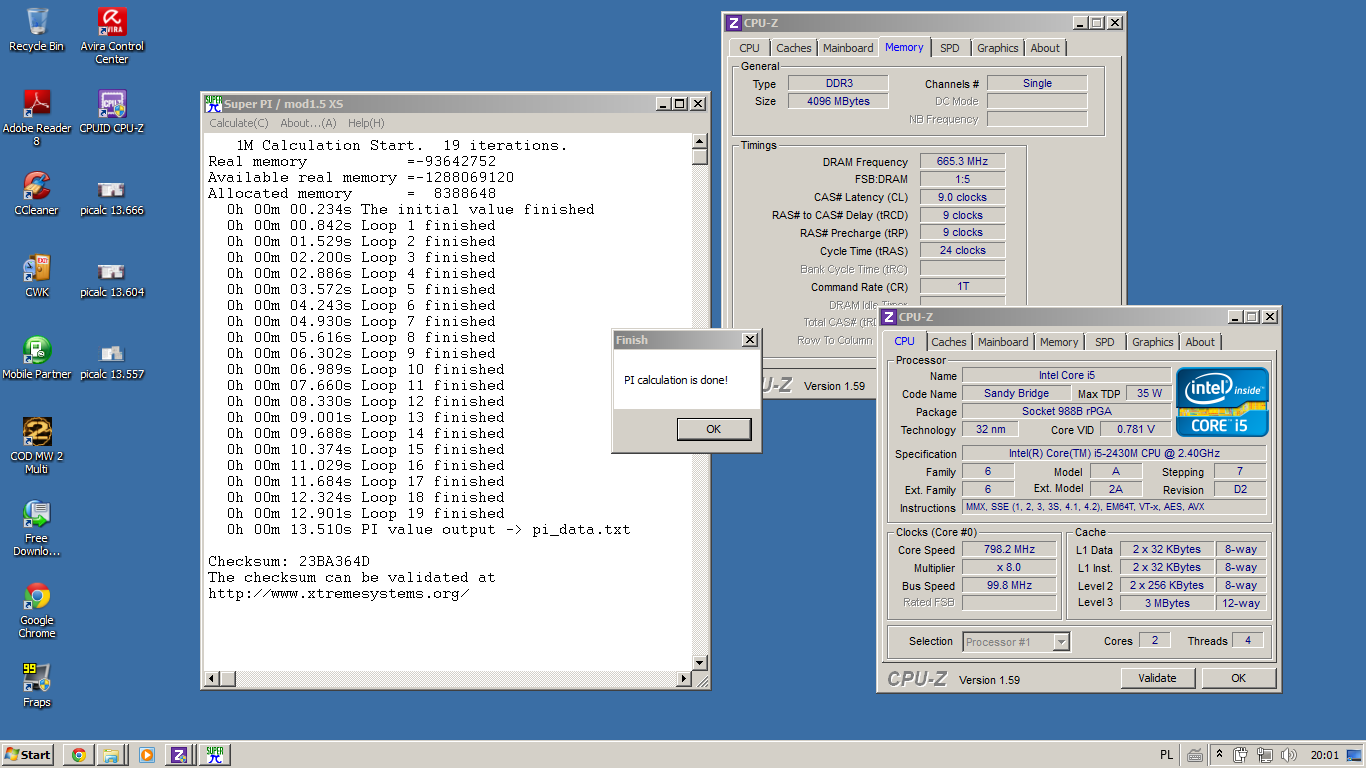The width and height of the screenshot is (1366, 768).
Task: Click the Super PI vertical scrollbar up arrow
Action: (700, 141)
